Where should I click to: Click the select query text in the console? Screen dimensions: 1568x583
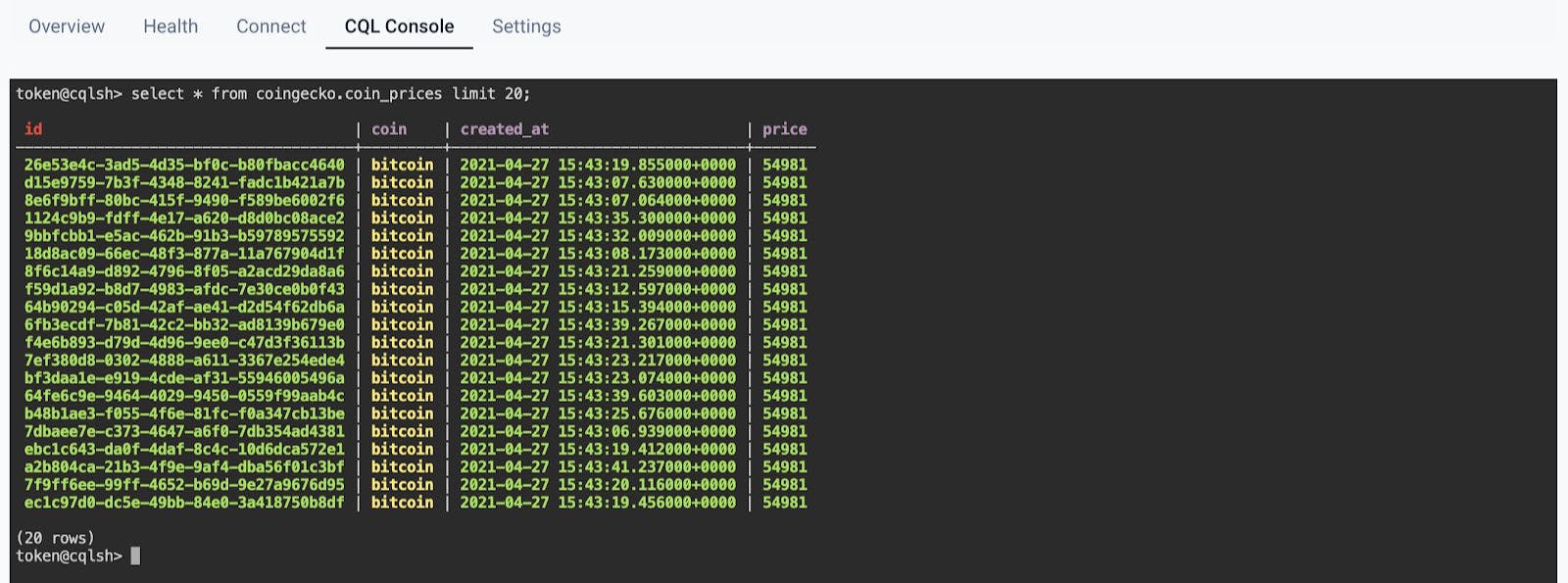[330, 94]
